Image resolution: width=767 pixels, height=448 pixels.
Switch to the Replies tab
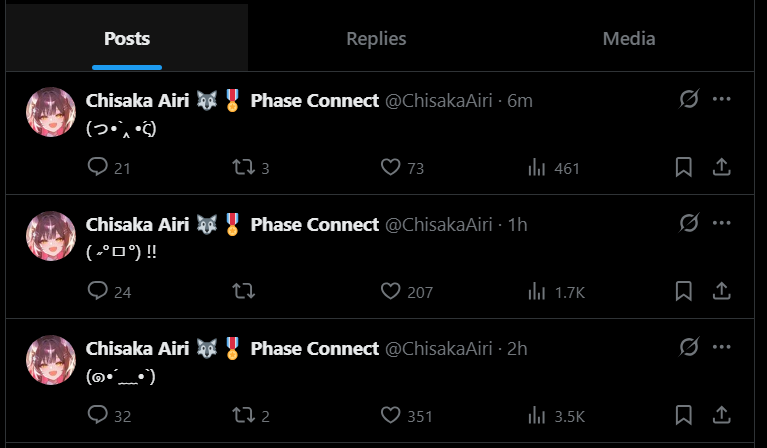click(x=376, y=39)
